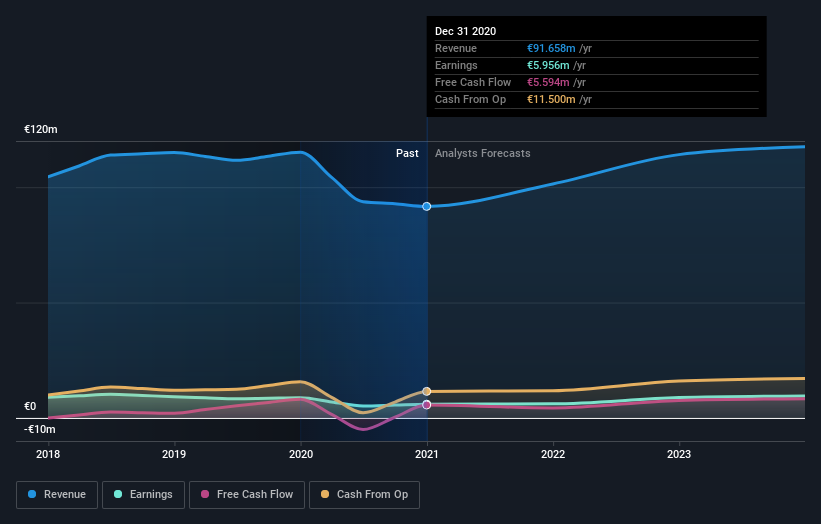Click the 2023 x-axis label
The image size is (821, 524).
679,454
